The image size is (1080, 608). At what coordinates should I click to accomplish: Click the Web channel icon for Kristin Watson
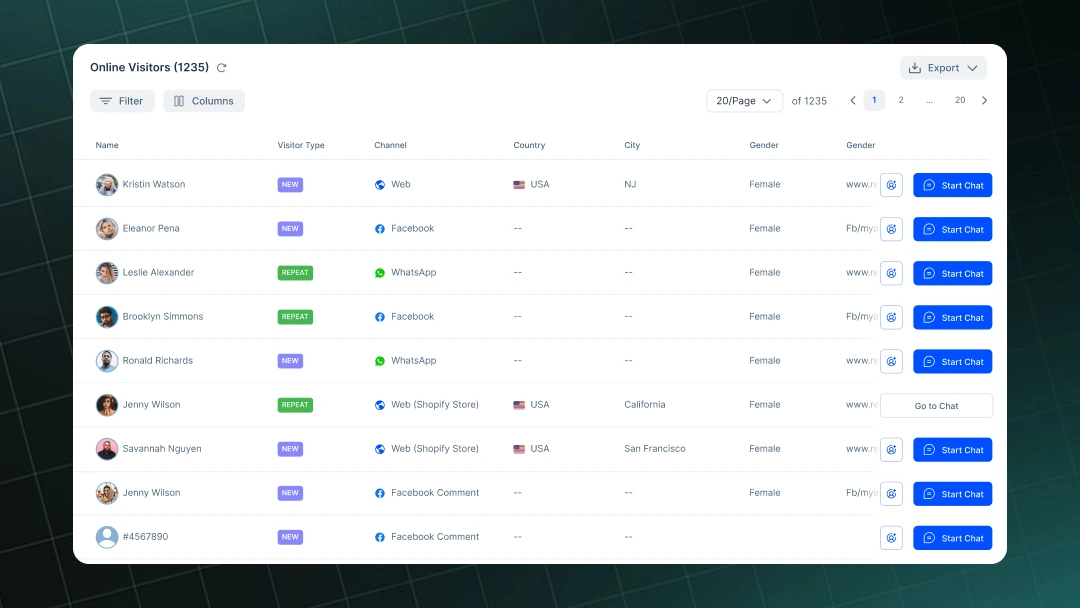pos(380,185)
